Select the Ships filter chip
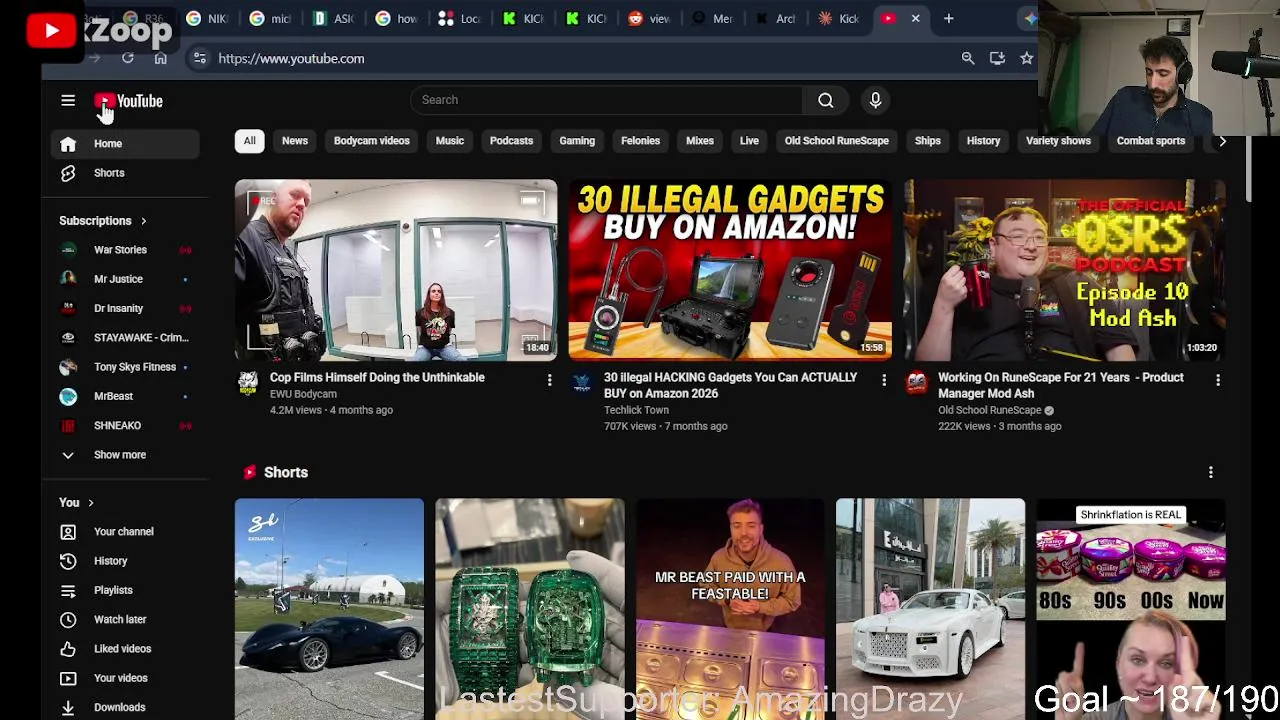This screenshot has height=720, width=1280. point(928,141)
